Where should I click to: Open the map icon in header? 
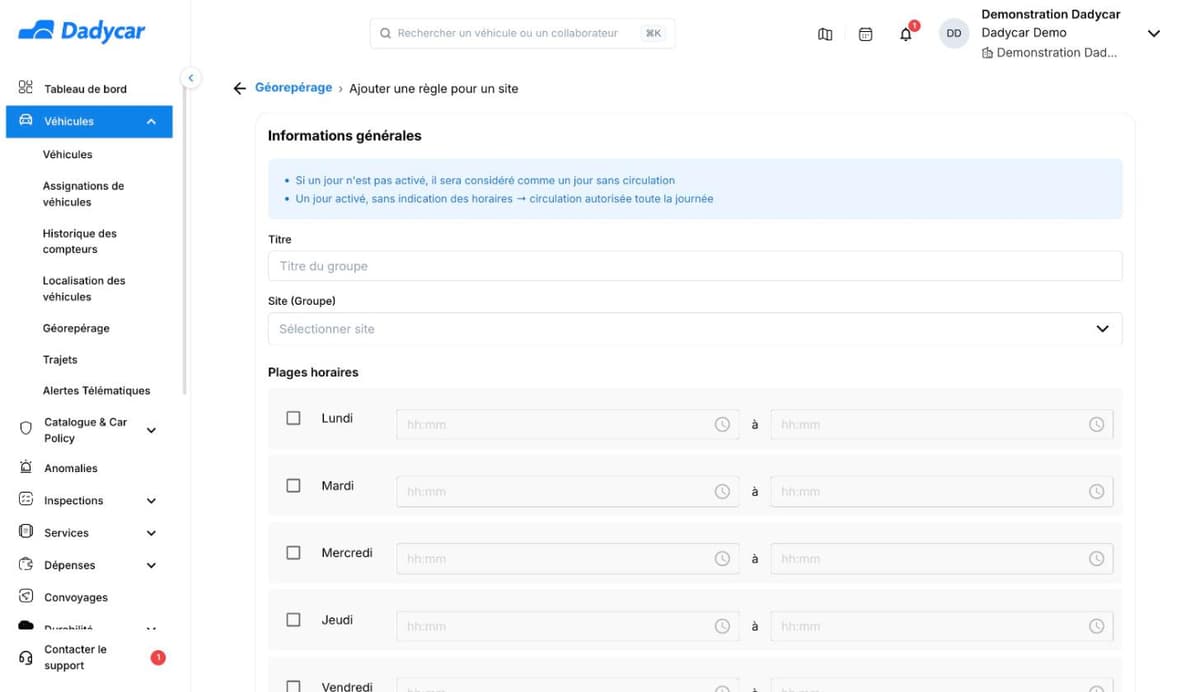coord(825,34)
